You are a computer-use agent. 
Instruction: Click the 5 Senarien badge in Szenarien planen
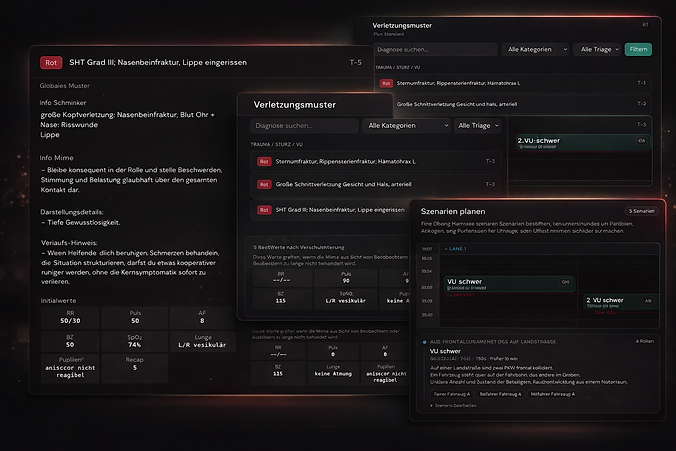[x=641, y=211]
